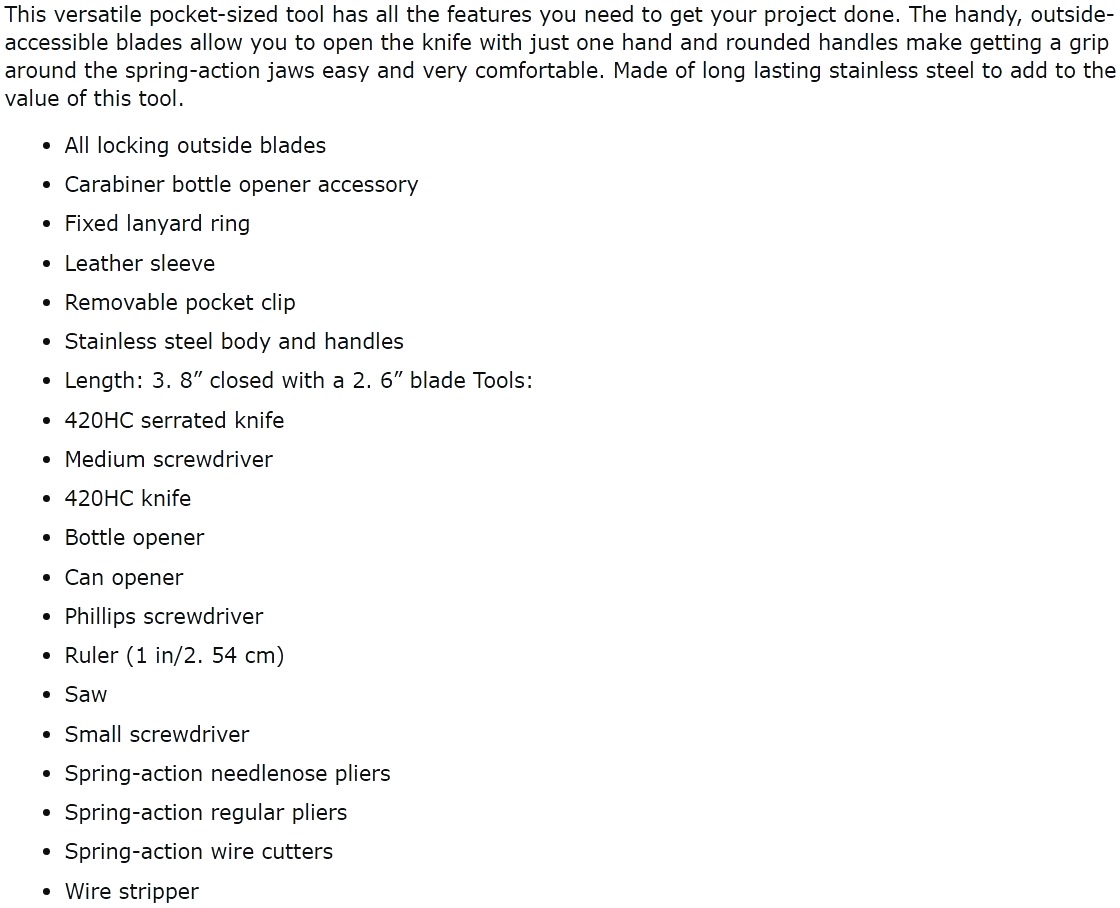Click the "Wire stripper" list item
1120x908 pixels.
(x=132, y=892)
